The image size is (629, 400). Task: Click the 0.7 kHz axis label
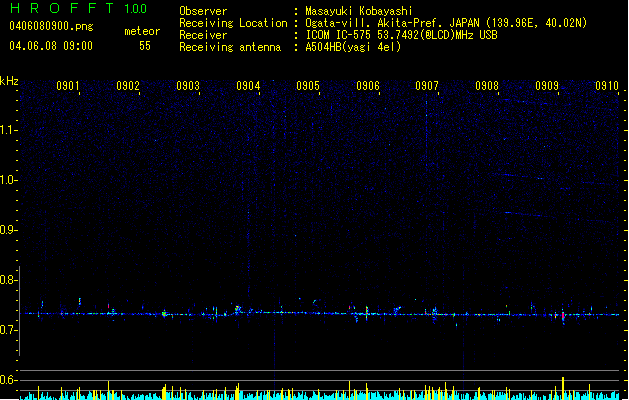coord(9,330)
